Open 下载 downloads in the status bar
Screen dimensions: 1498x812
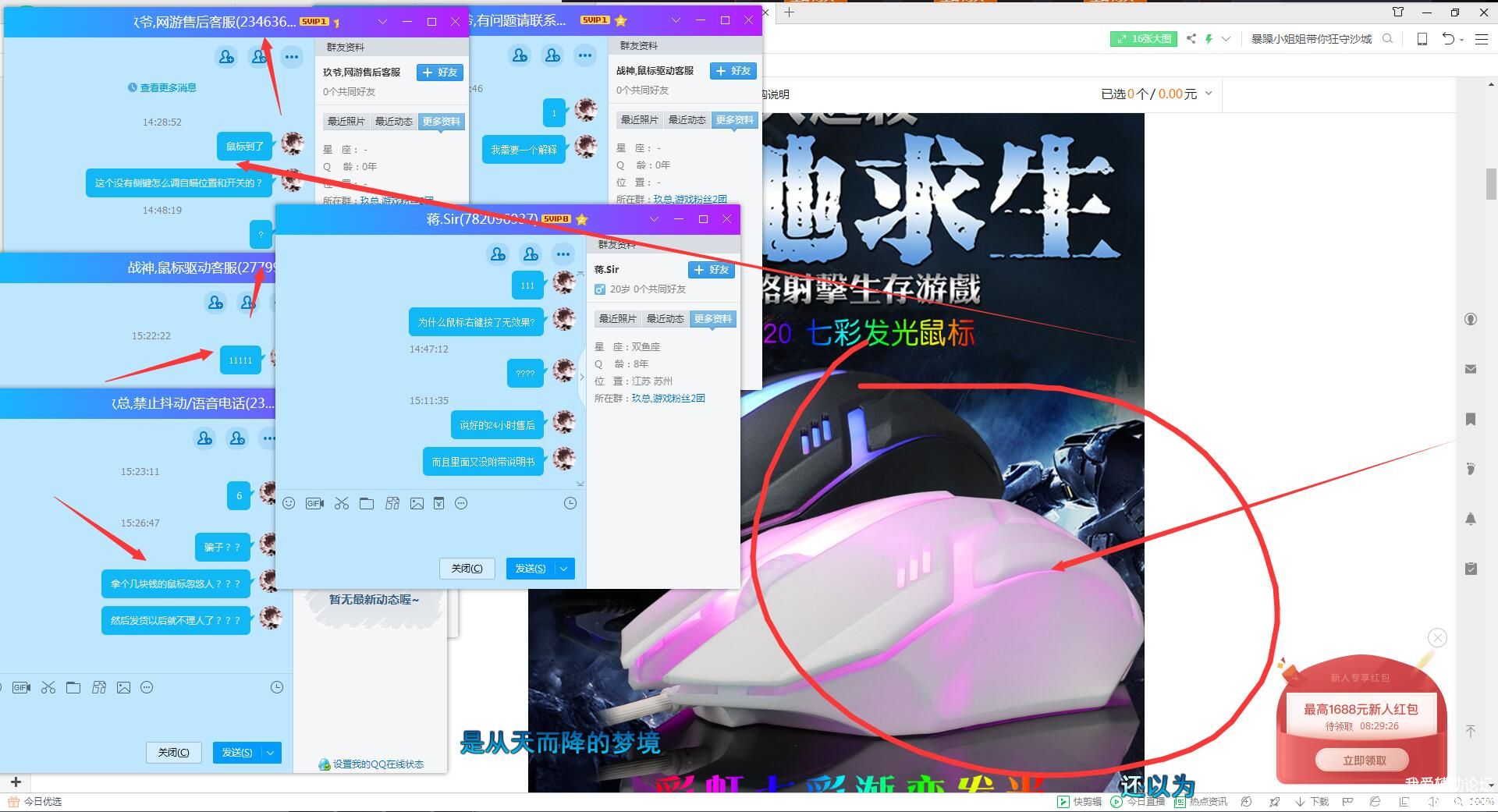coord(1312,802)
